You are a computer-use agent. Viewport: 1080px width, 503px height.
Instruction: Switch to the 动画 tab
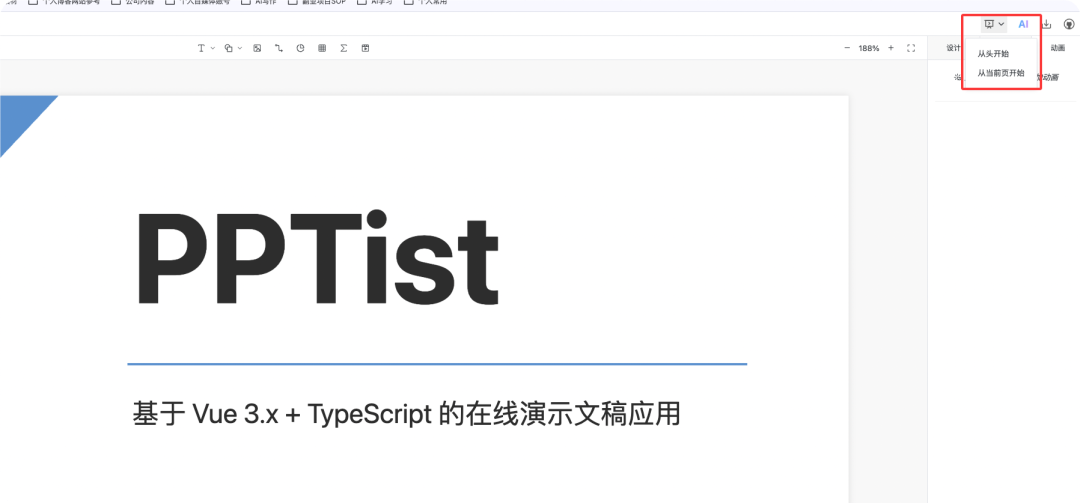(1057, 48)
